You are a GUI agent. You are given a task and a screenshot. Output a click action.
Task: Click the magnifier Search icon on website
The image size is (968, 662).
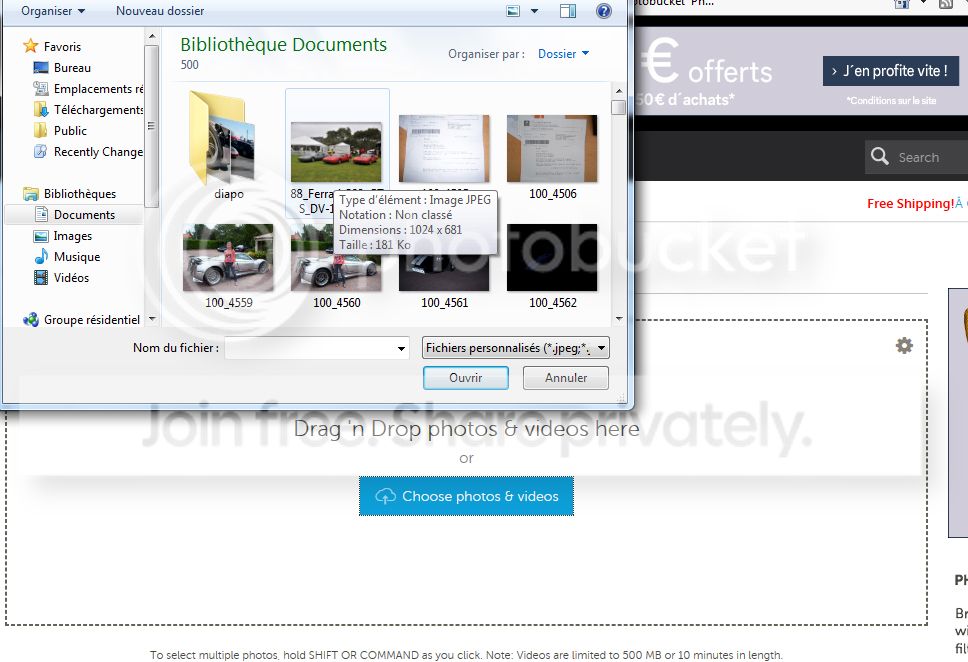point(880,157)
